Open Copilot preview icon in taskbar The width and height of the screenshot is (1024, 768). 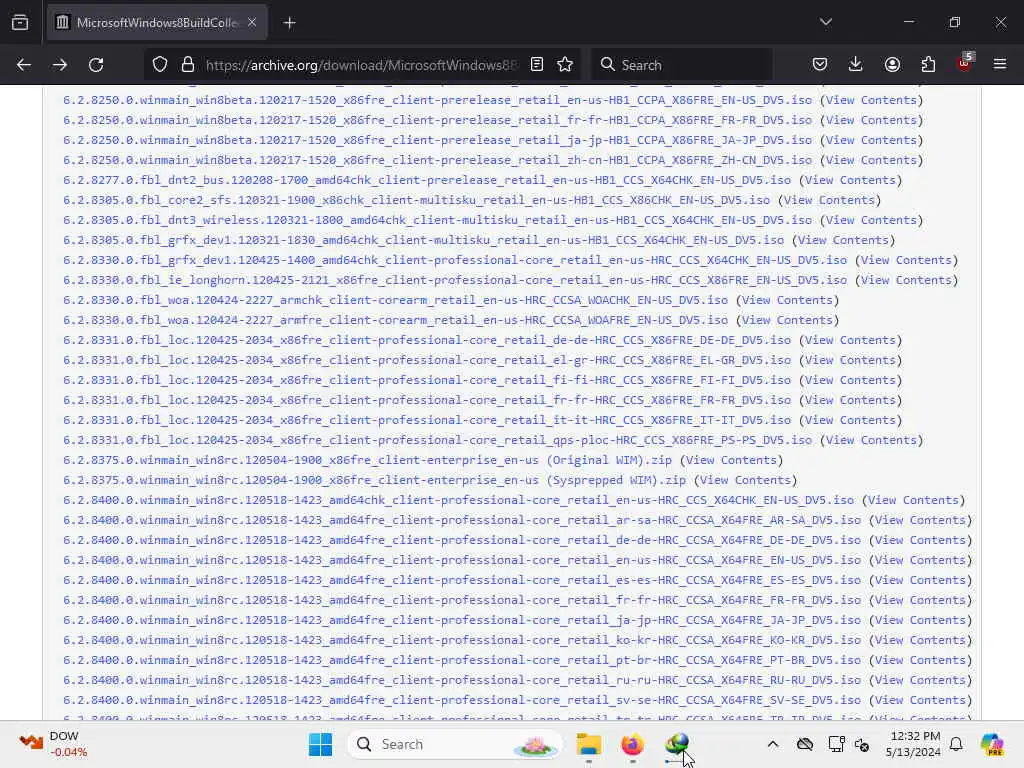pos(992,744)
